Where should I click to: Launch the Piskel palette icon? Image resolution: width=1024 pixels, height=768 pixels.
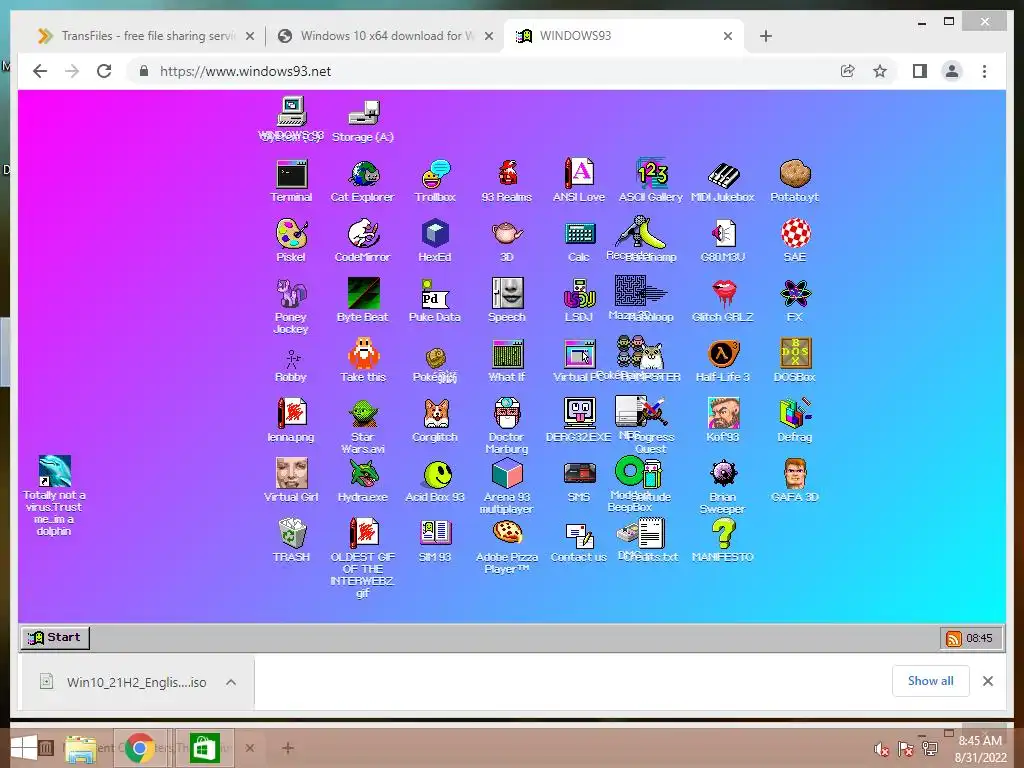click(x=291, y=240)
